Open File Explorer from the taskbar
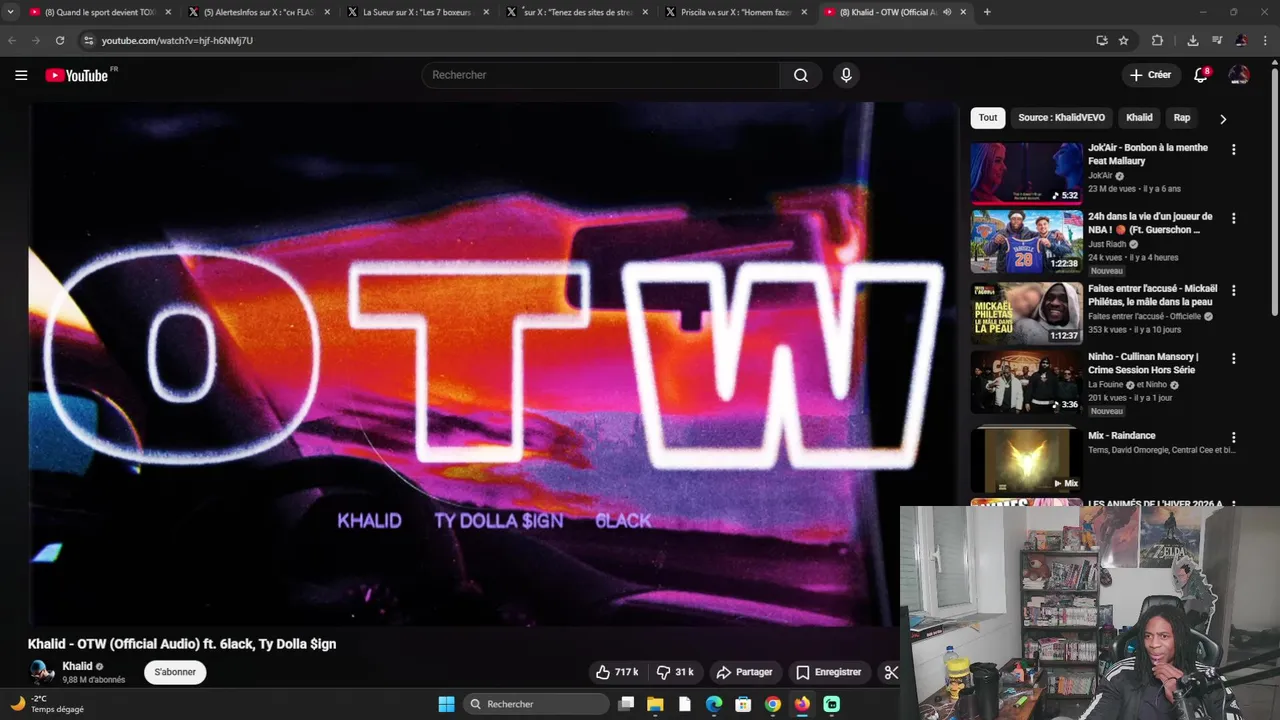The height and width of the screenshot is (720, 1280). point(655,704)
